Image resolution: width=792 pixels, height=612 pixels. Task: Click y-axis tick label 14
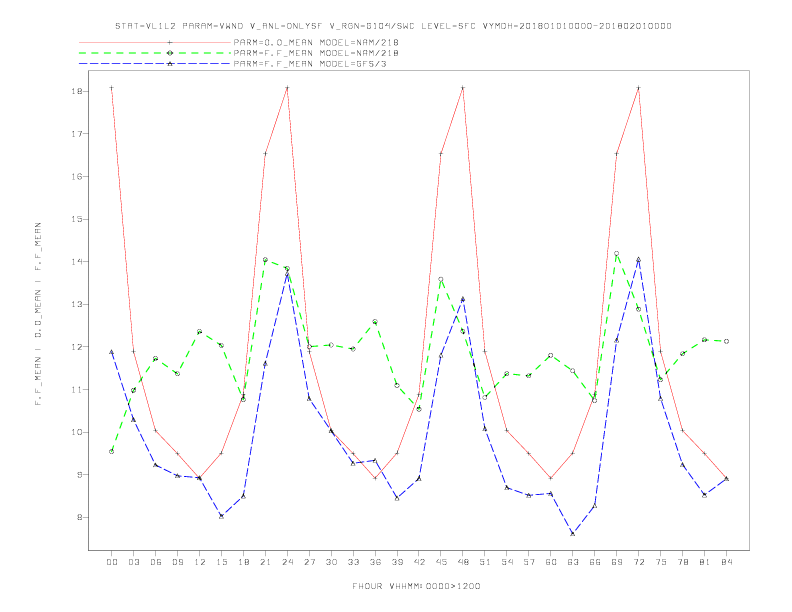coord(77,262)
